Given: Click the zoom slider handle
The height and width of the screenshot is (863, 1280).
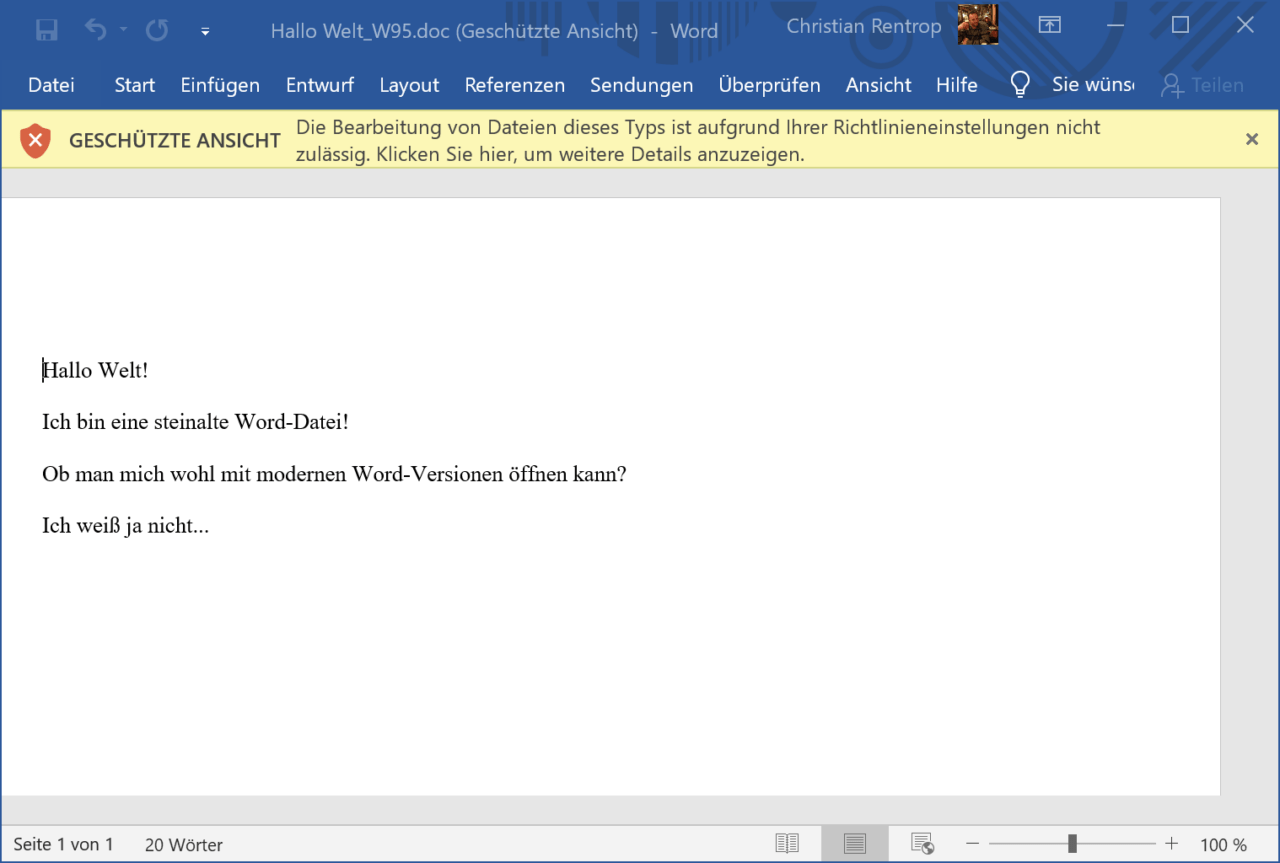Looking at the screenshot, I should pos(1072,844).
